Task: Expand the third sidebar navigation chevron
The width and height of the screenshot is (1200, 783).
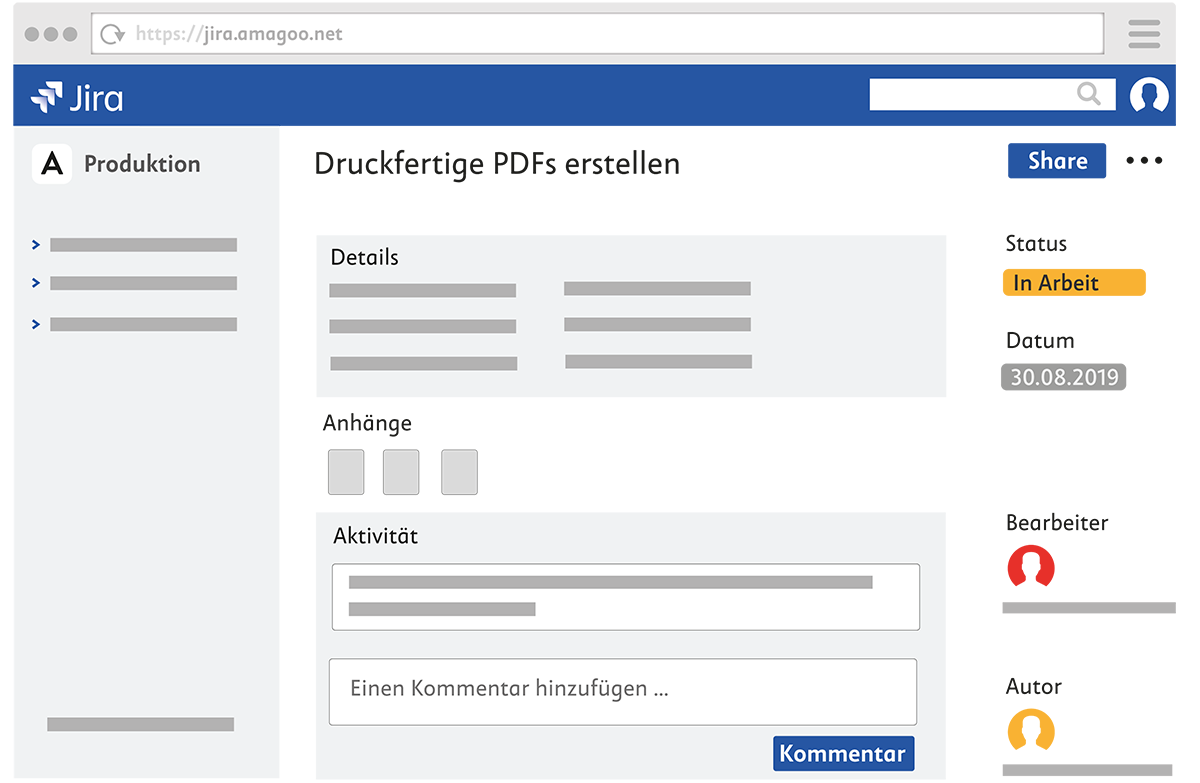Action: click(x=36, y=323)
